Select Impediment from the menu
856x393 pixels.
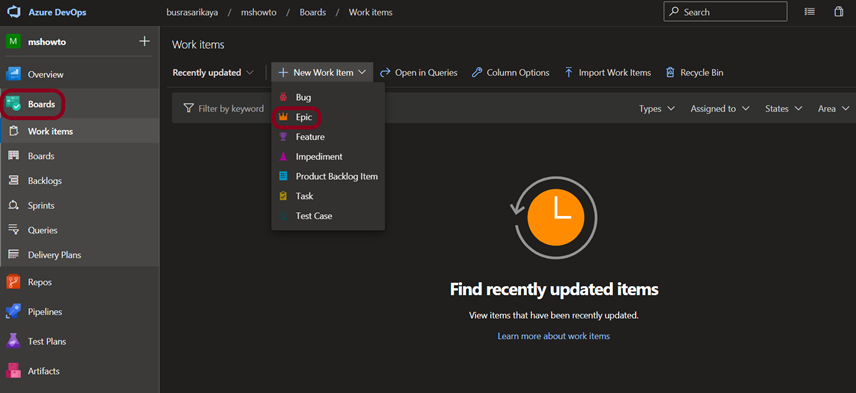pos(328,156)
